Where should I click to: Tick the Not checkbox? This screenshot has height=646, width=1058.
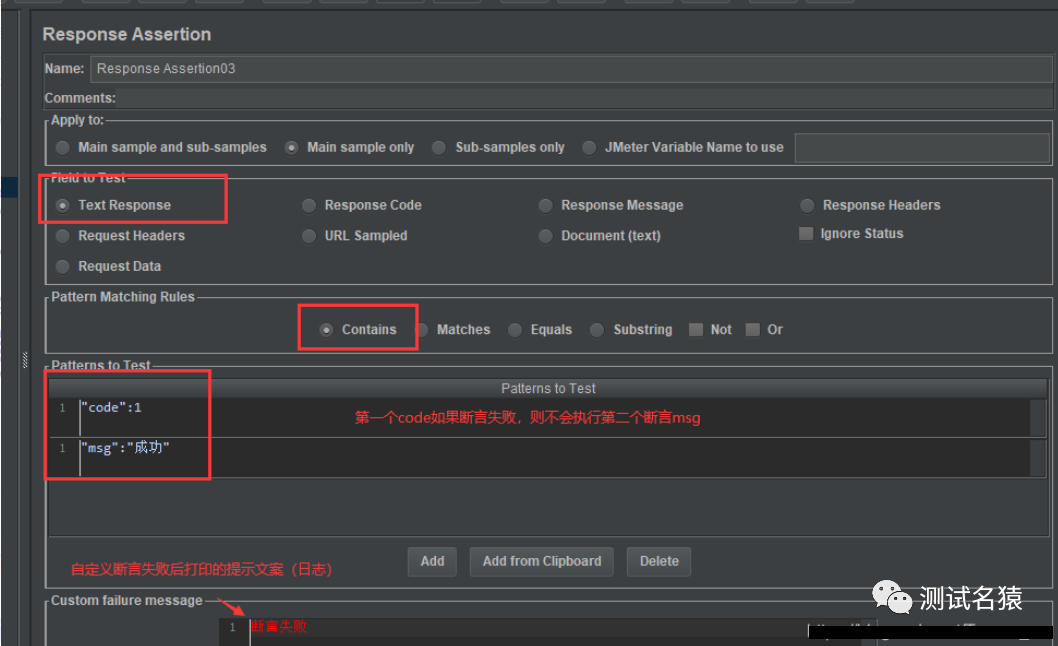point(711,329)
